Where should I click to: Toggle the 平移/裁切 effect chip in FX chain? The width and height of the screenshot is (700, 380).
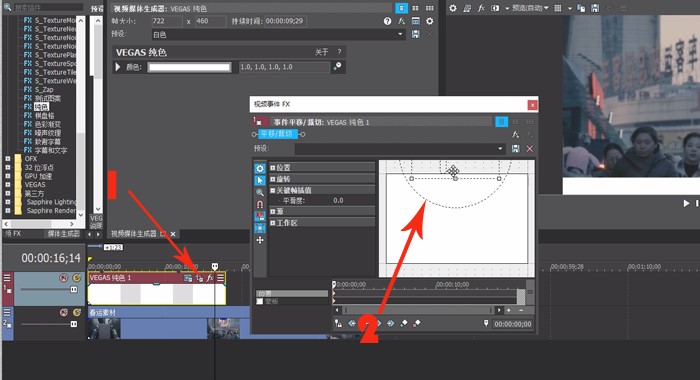(278, 134)
